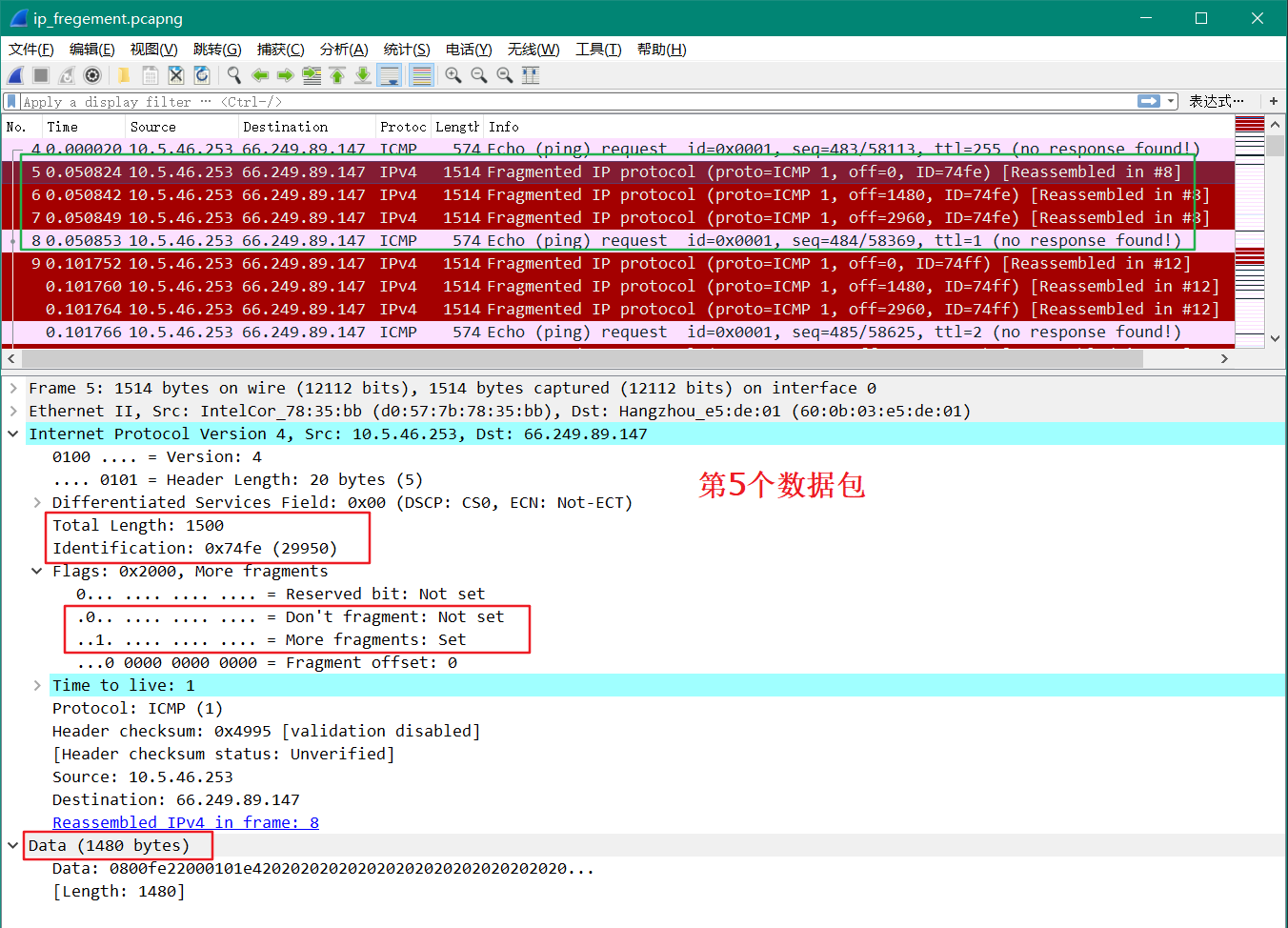This screenshot has height=928, width=1288.
Task: Stop the capture using the square toolbar icon
Action: click(41, 75)
